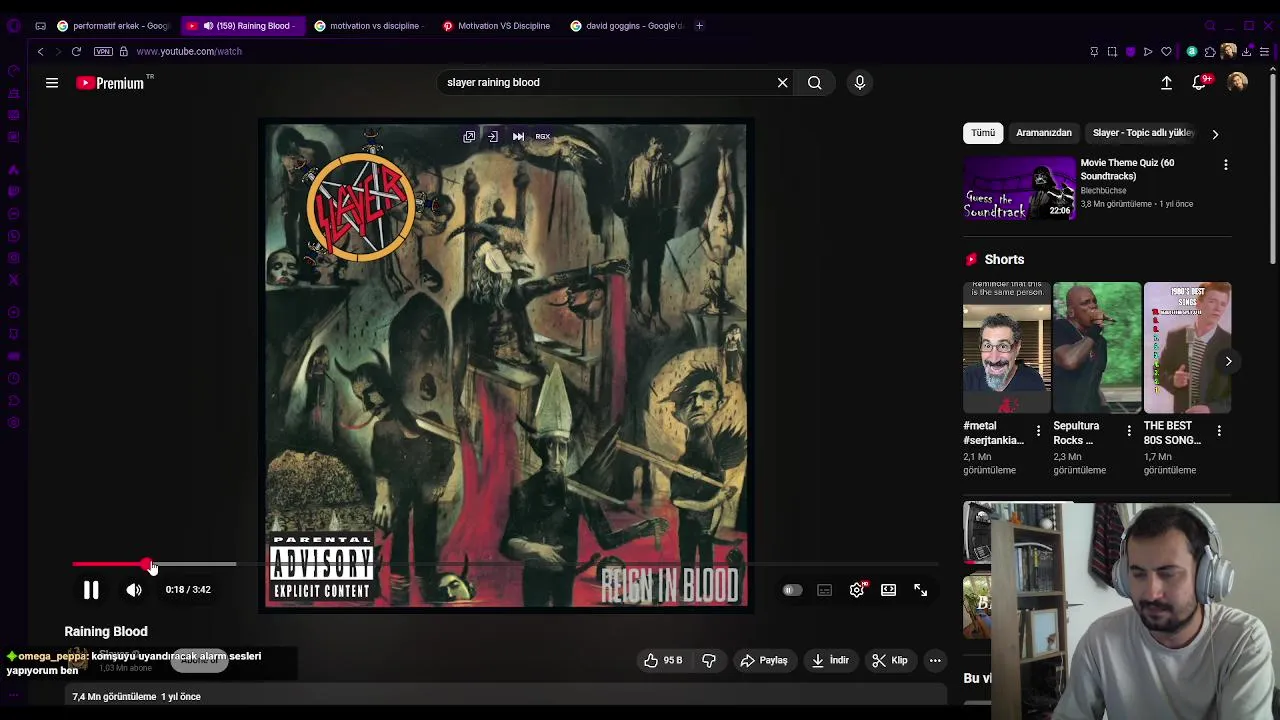Open options for Sepultura Rocks short
This screenshot has height=720, width=1280.
coord(1129,431)
